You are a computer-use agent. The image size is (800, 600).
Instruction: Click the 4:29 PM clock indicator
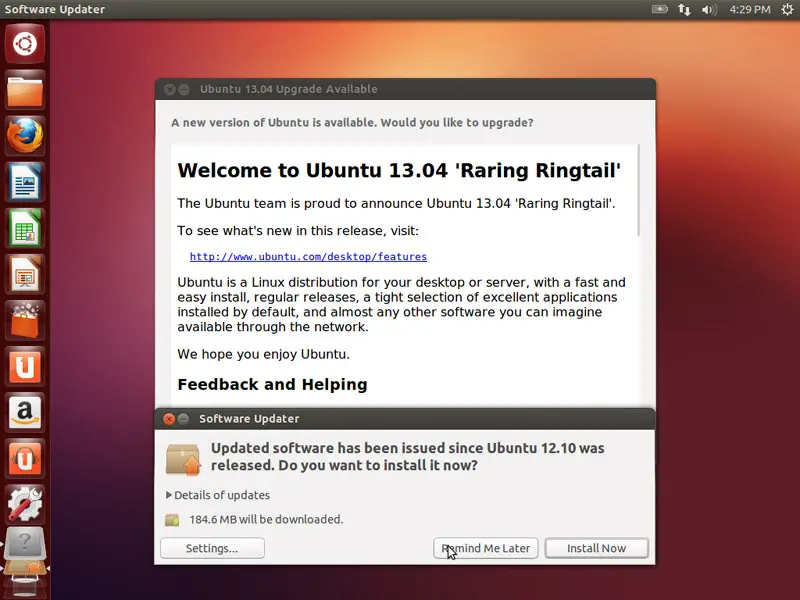click(x=749, y=10)
